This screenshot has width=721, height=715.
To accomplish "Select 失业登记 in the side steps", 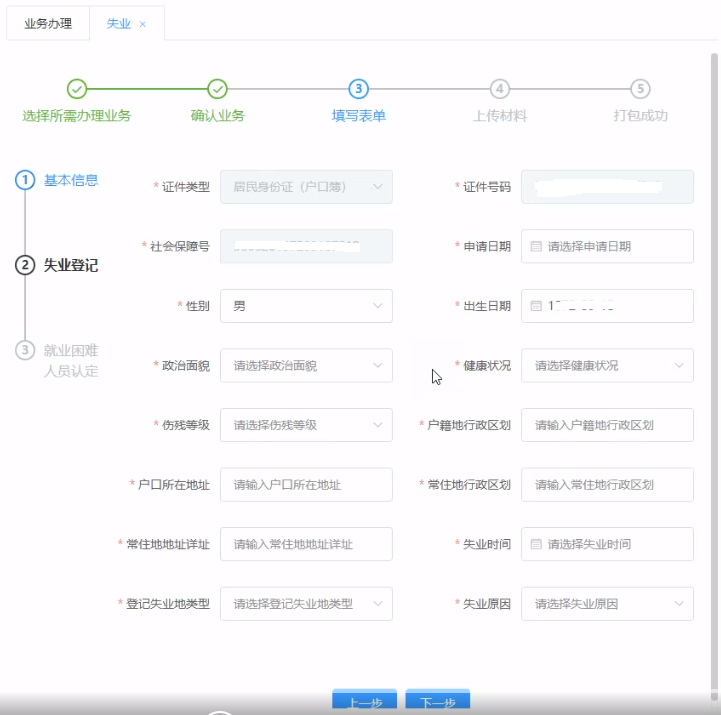I will (x=71, y=265).
